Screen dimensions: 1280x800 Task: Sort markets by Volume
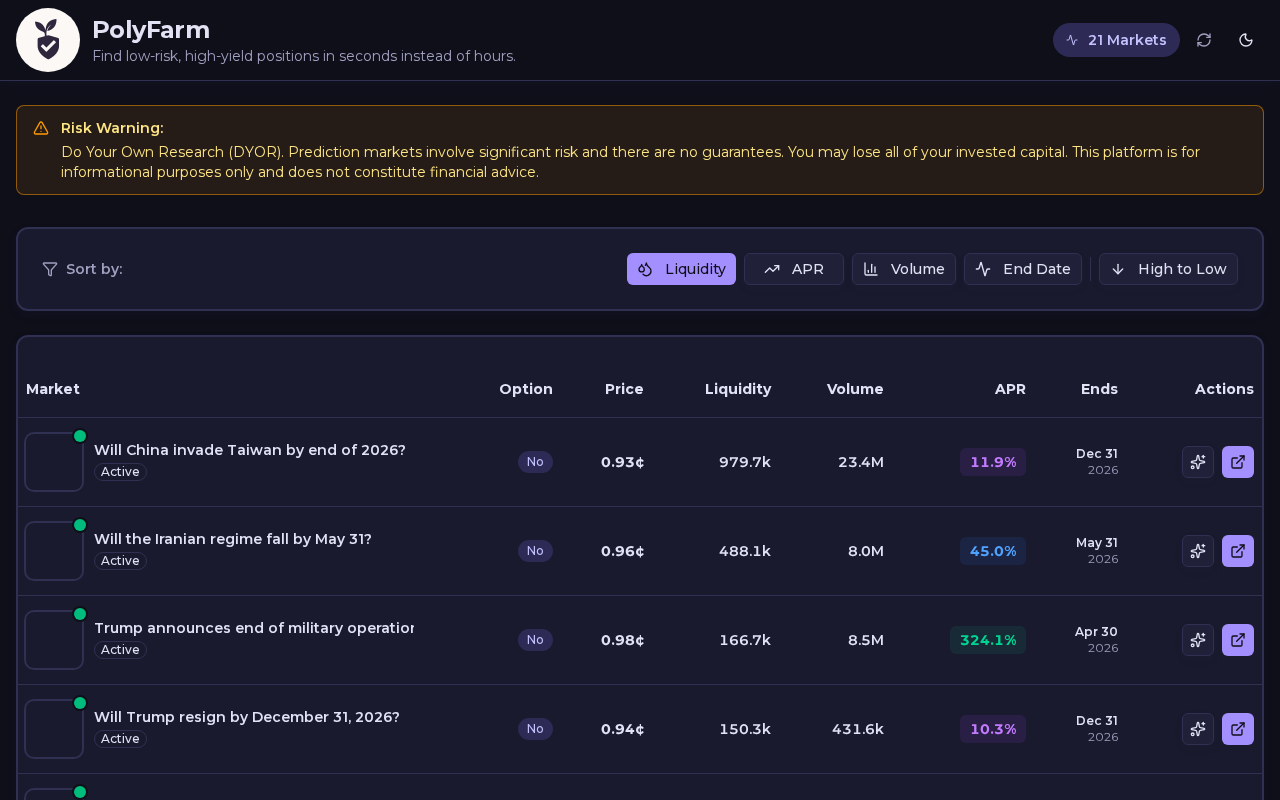pos(904,269)
